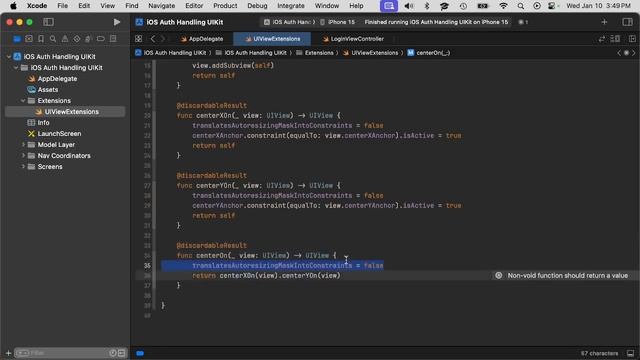This screenshot has height=360, width=640.
Task: Open the Product menu
Action: pos(225,6)
